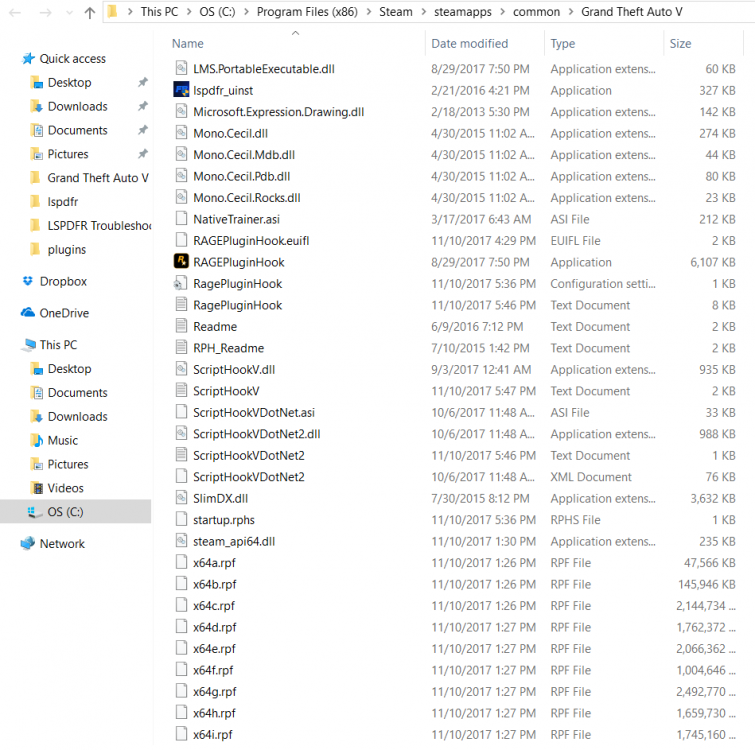Click the pin icon beside Quick access Documents
The image size is (755, 750).
click(143, 129)
